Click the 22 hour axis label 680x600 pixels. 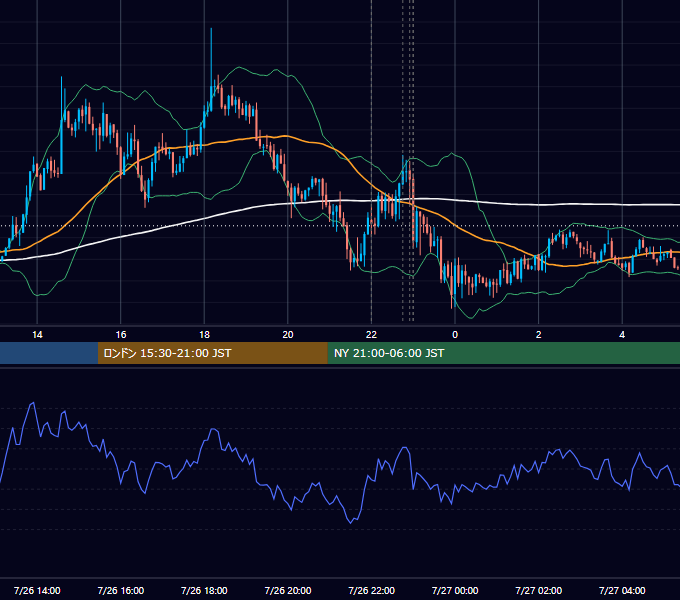pyautogui.click(x=371, y=335)
